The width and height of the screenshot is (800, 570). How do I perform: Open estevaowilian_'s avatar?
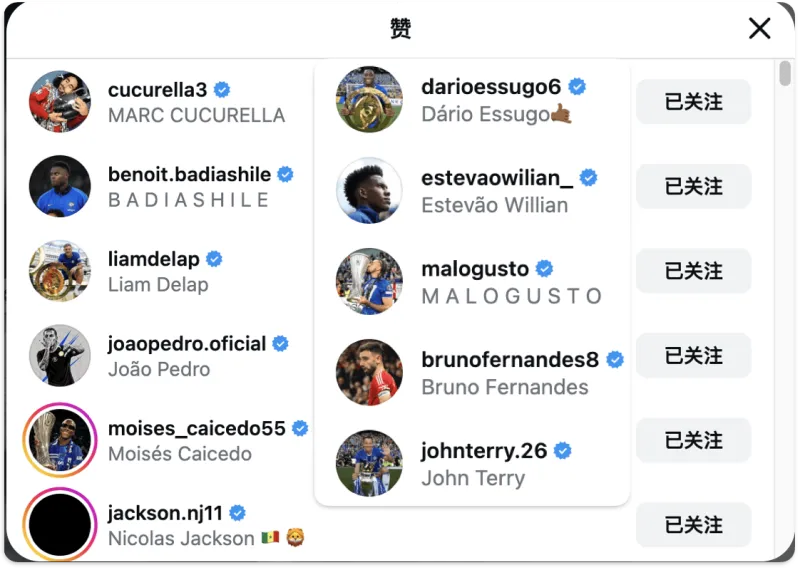(x=369, y=190)
